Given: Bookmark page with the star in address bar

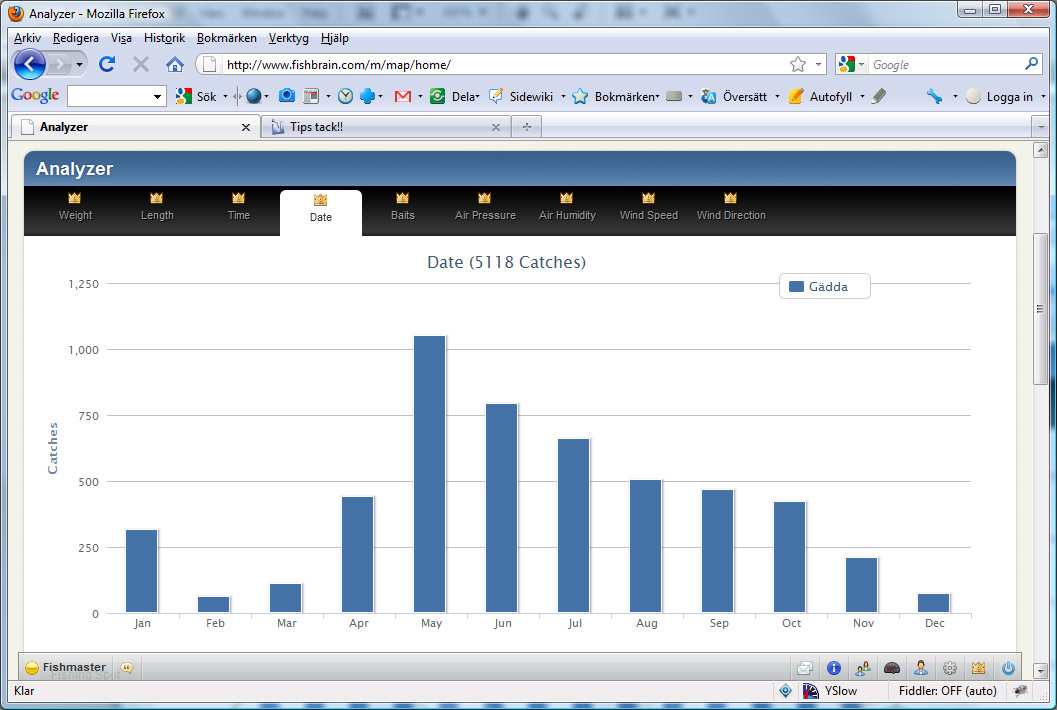Looking at the screenshot, I should [x=797, y=65].
